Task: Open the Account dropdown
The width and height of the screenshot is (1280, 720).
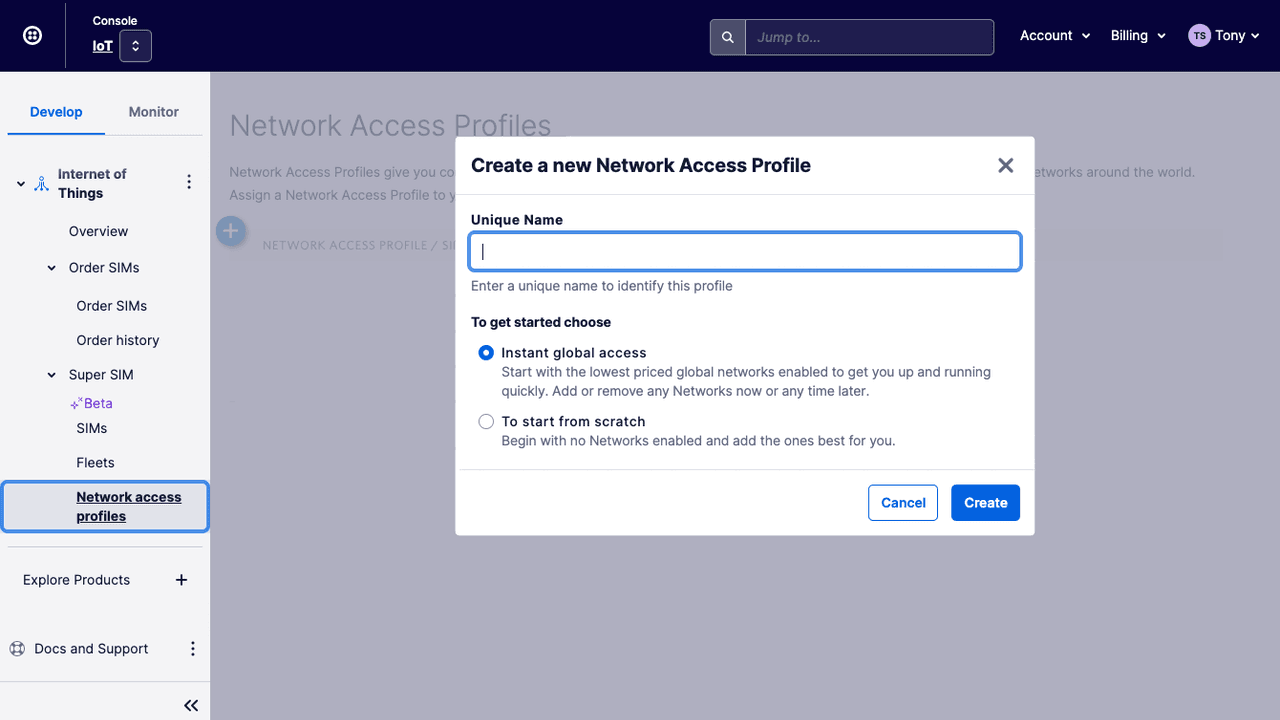Action: (1054, 35)
